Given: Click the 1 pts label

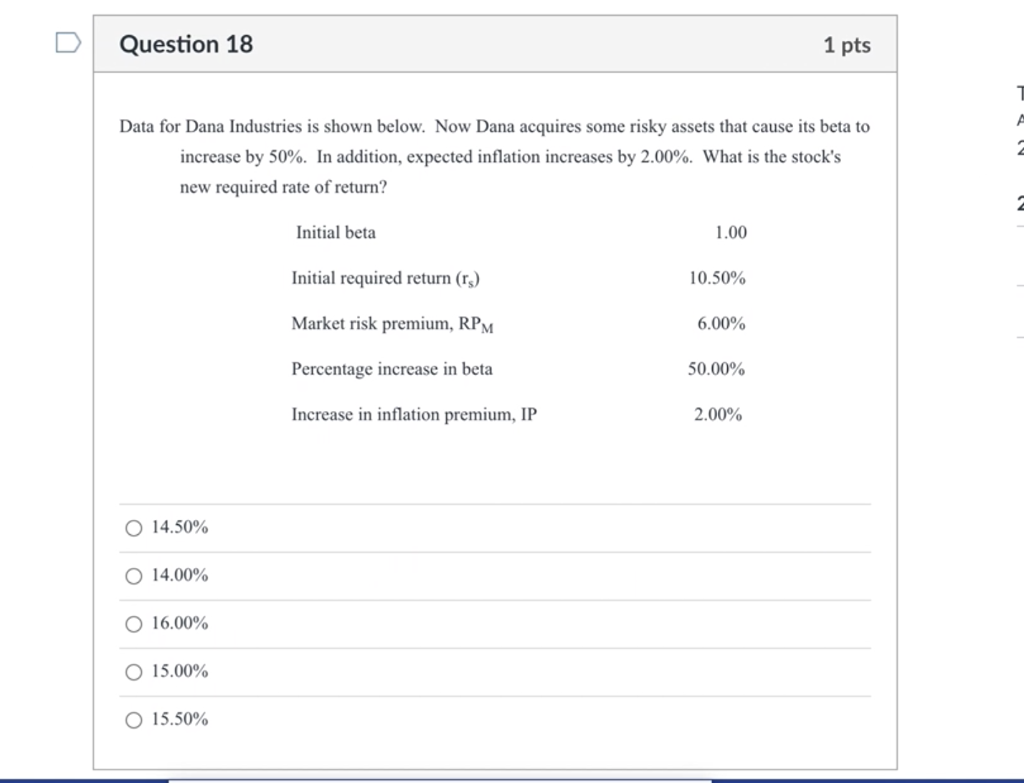Looking at the screenshot, I should 847,44.
